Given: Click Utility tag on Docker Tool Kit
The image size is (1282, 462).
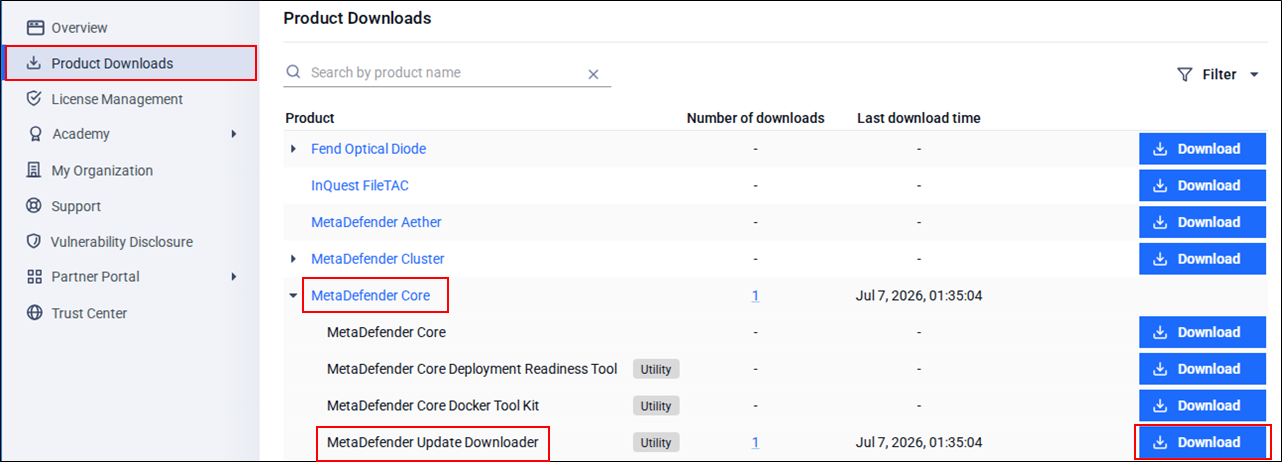Looking at the screenshot, I should 656,406.
